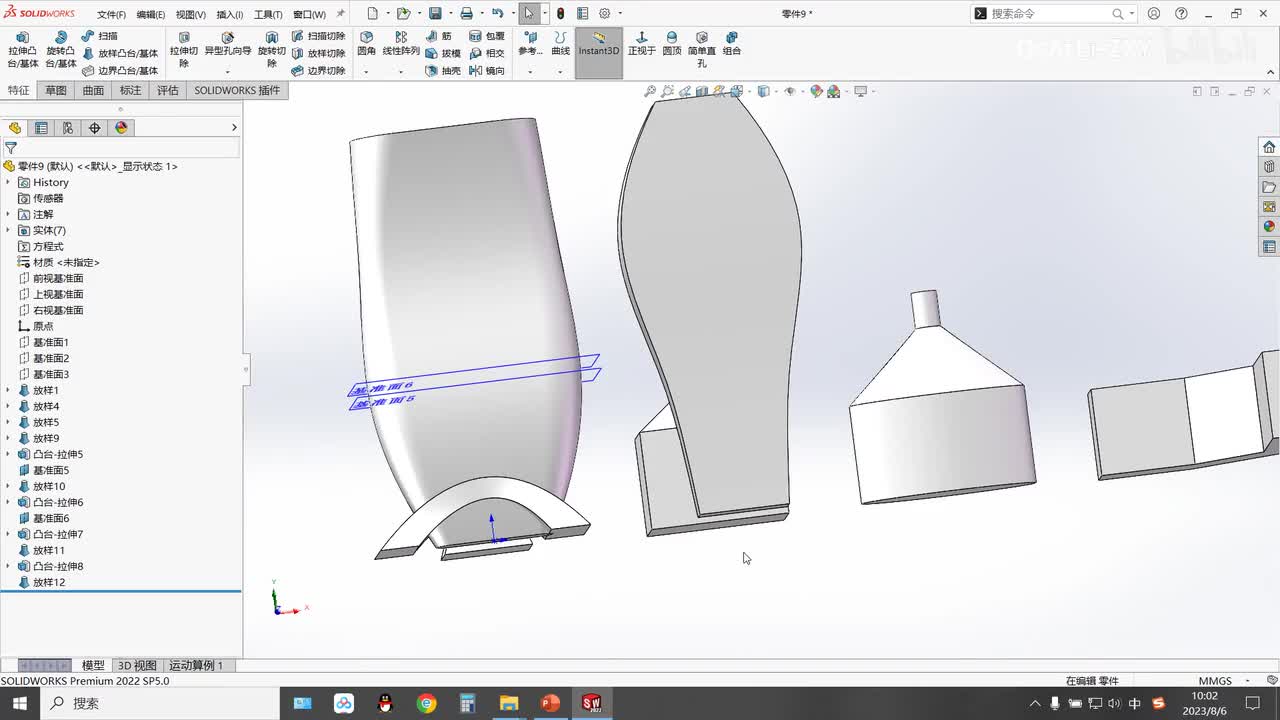The width and height of the screenshot is (1280, 720).
Task: Select the 相交 intersect tool
Action: [x=487, y=53]
